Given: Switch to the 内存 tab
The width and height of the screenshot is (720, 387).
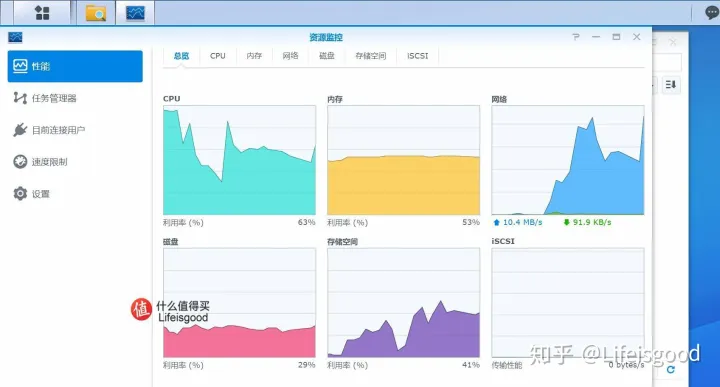Looking at the screenshot, I should coord(254,56).
